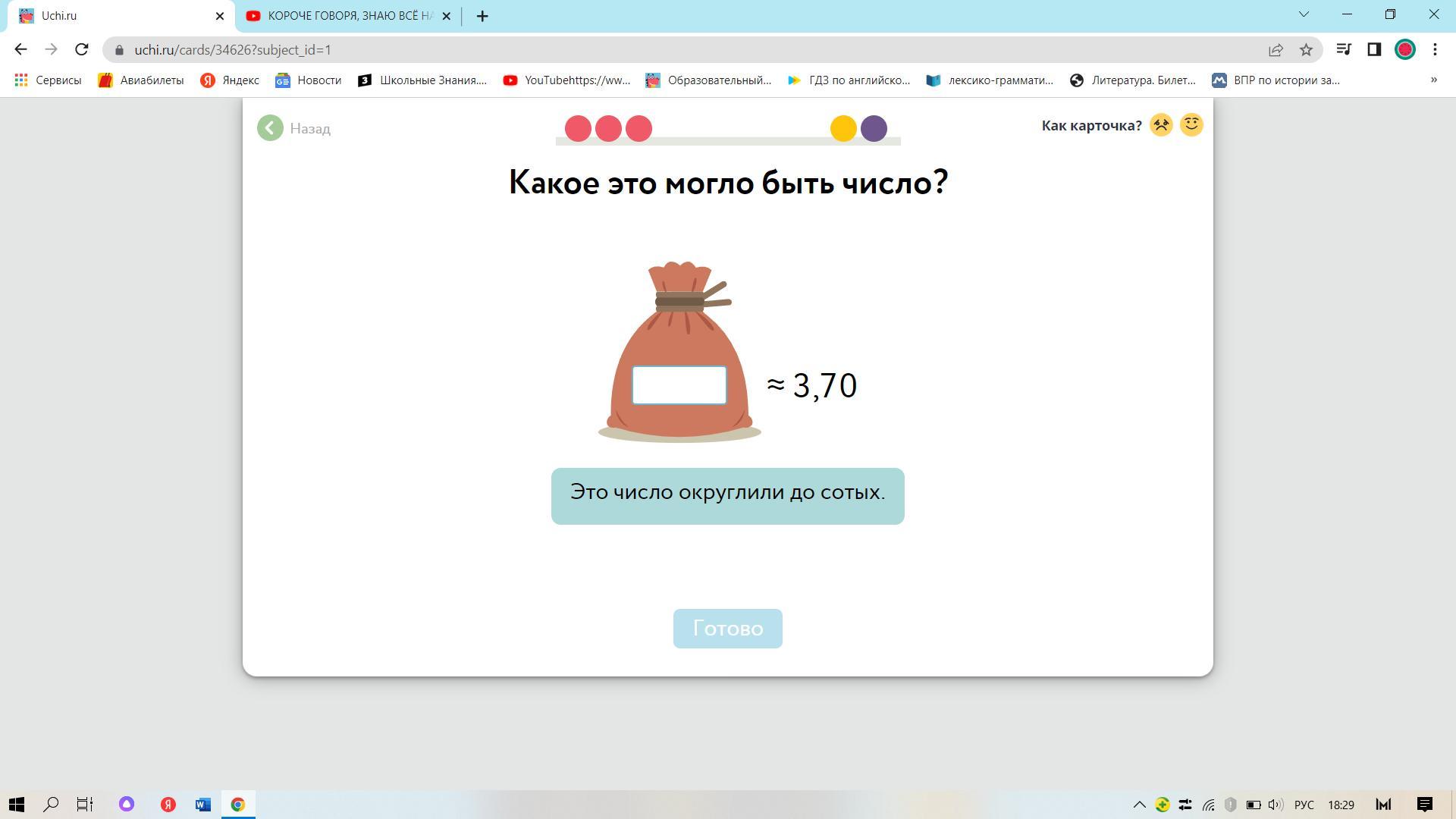Show hidden system tray icons
This screenshot has width=1456, height=819.
coord(1139,805)
